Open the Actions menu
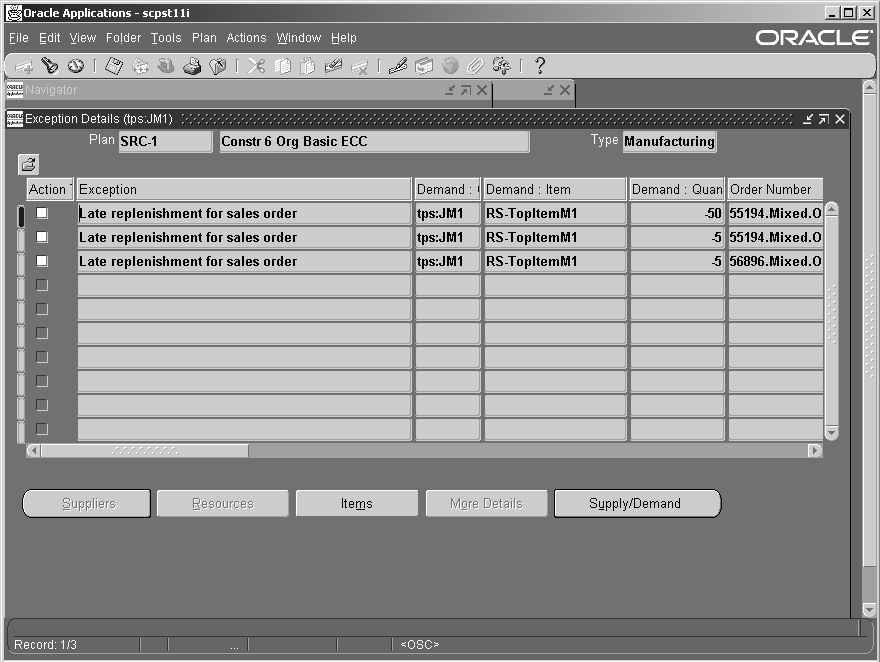This screenshot has height=662, width=880. (x=246, y=38)
